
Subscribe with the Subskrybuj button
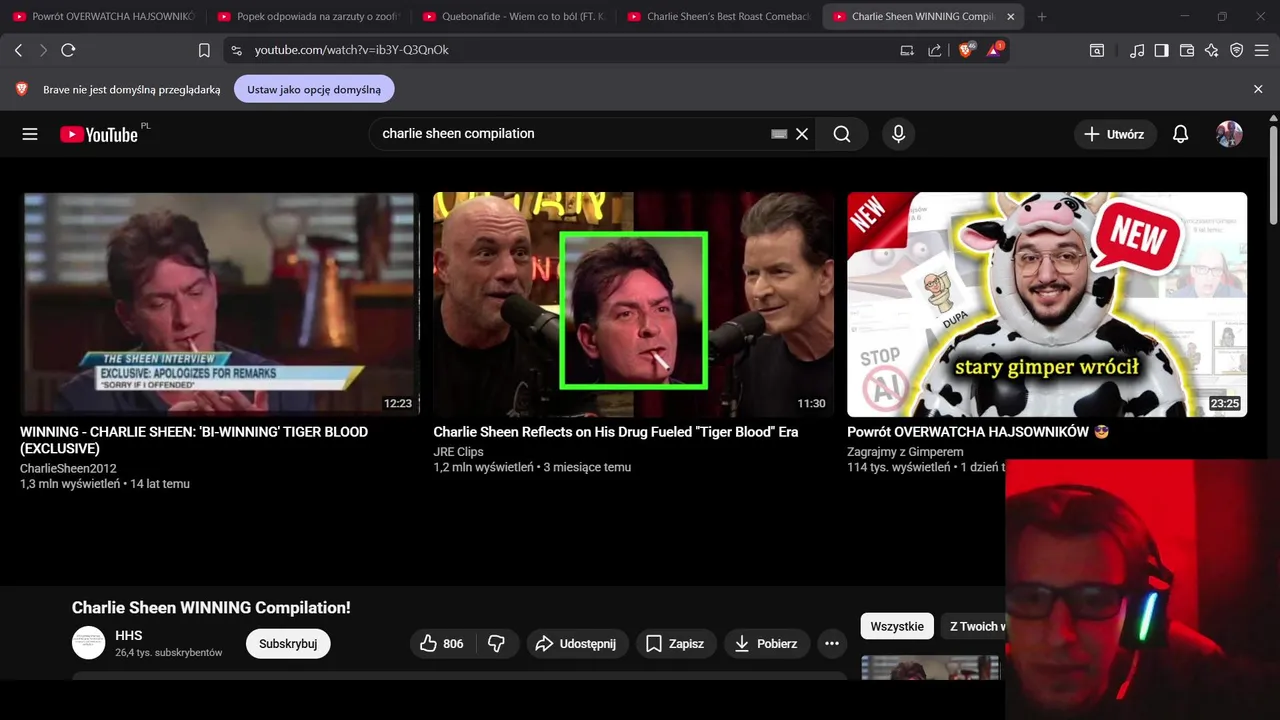point(288,644)
